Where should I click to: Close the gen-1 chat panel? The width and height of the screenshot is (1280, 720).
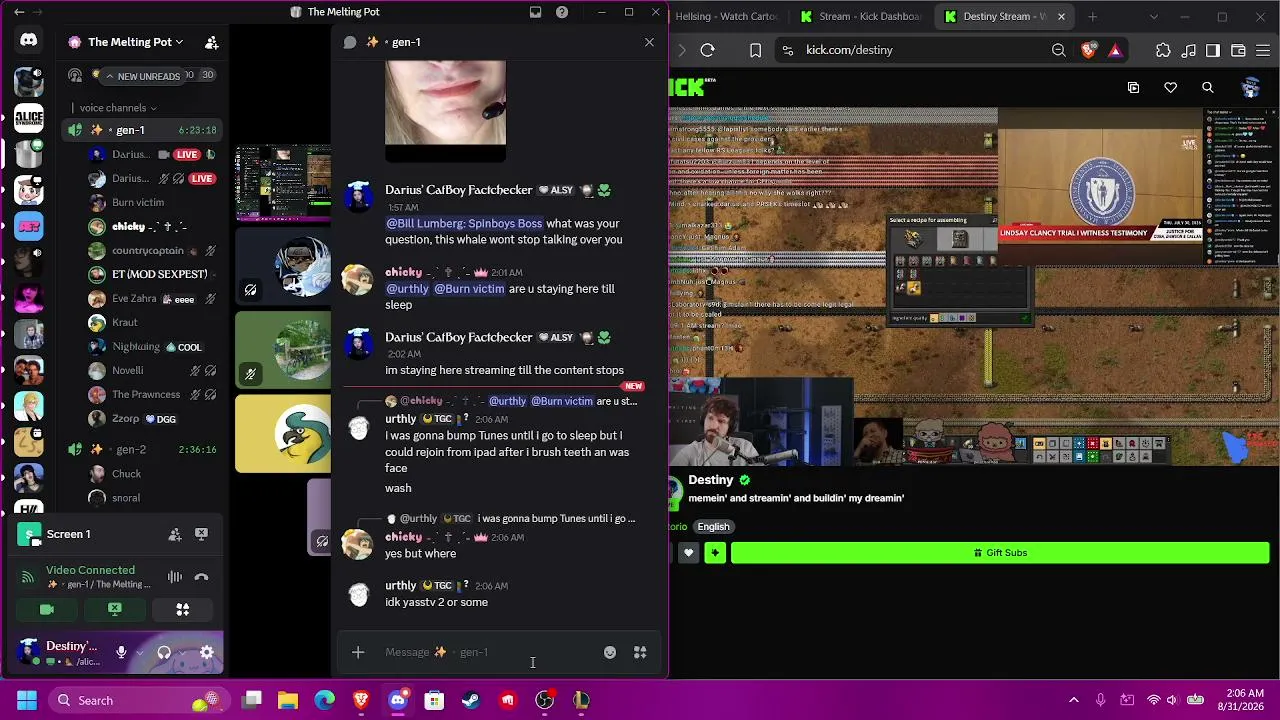(649, 42)
